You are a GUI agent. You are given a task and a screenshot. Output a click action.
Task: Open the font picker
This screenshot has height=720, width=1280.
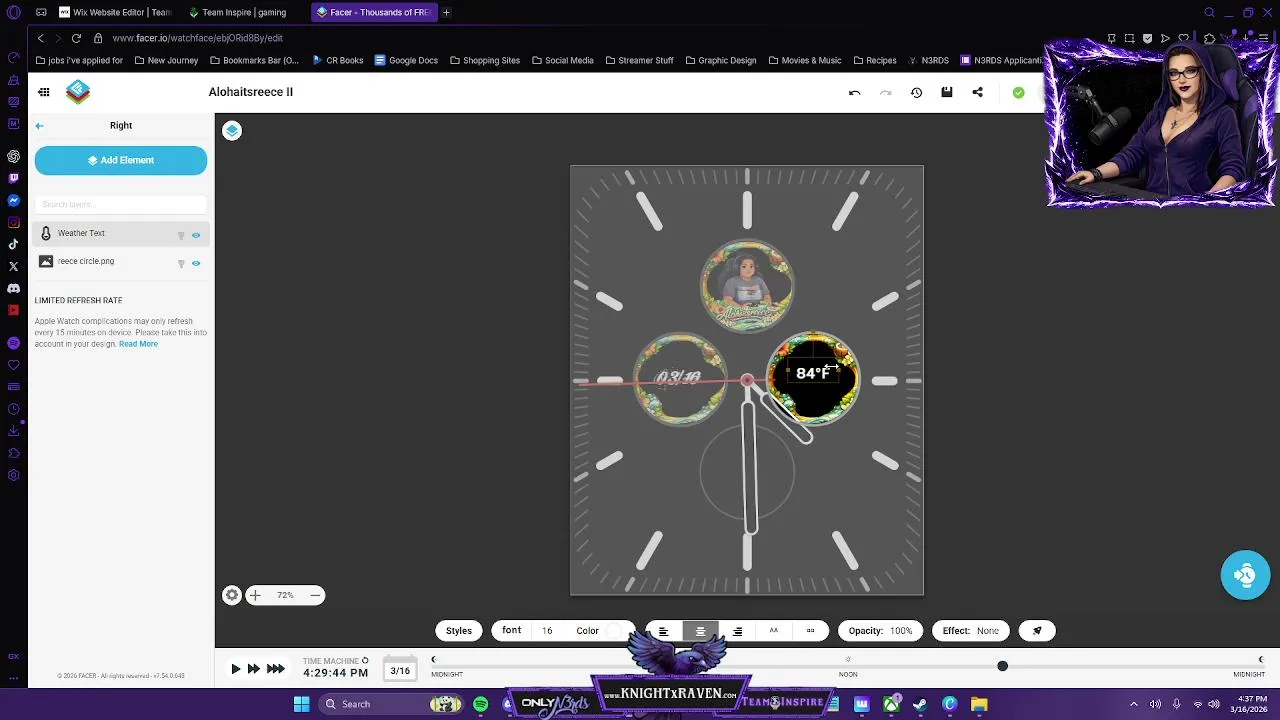(511, 631)
